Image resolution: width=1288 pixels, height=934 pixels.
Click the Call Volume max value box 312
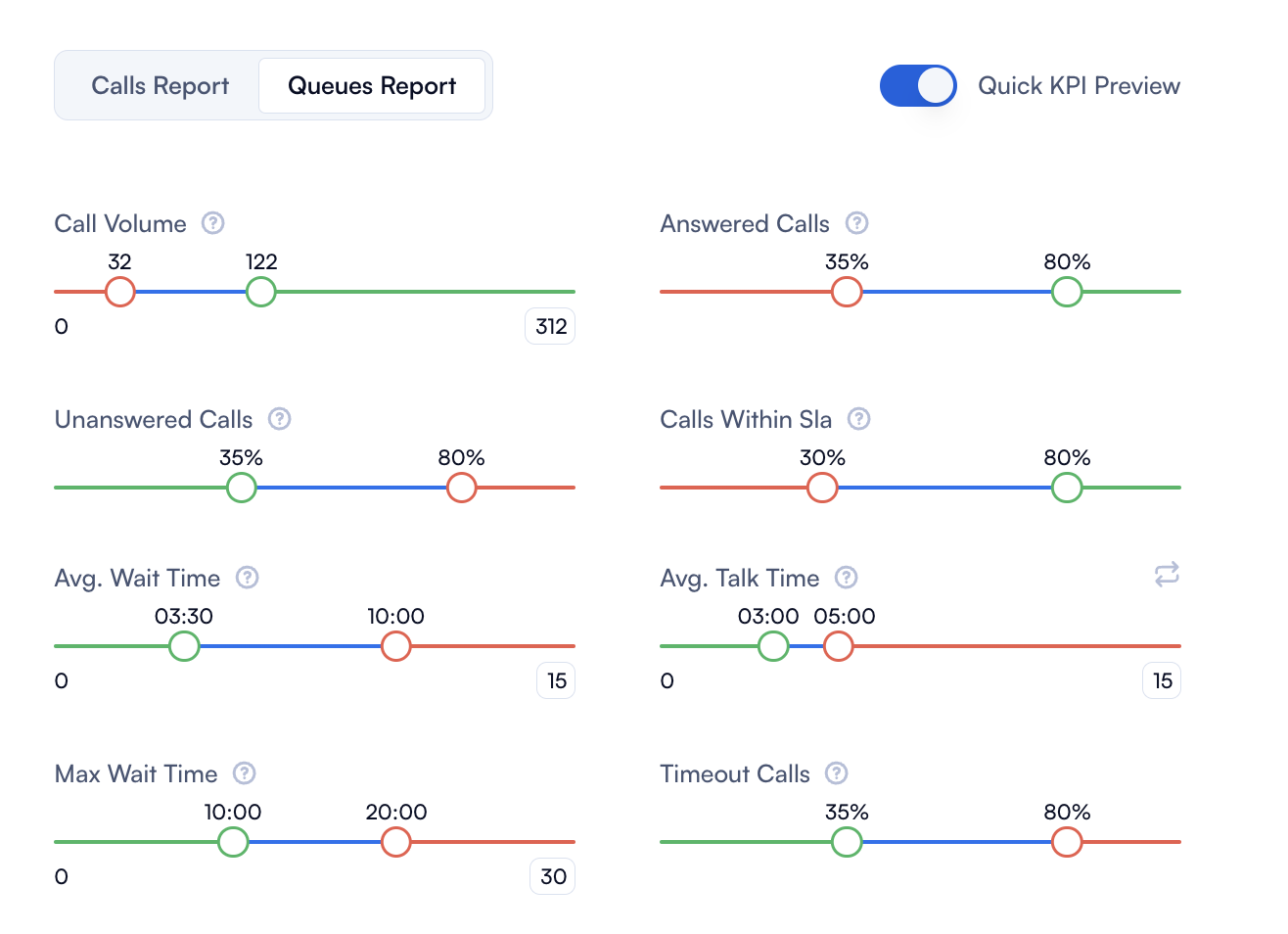551,327
